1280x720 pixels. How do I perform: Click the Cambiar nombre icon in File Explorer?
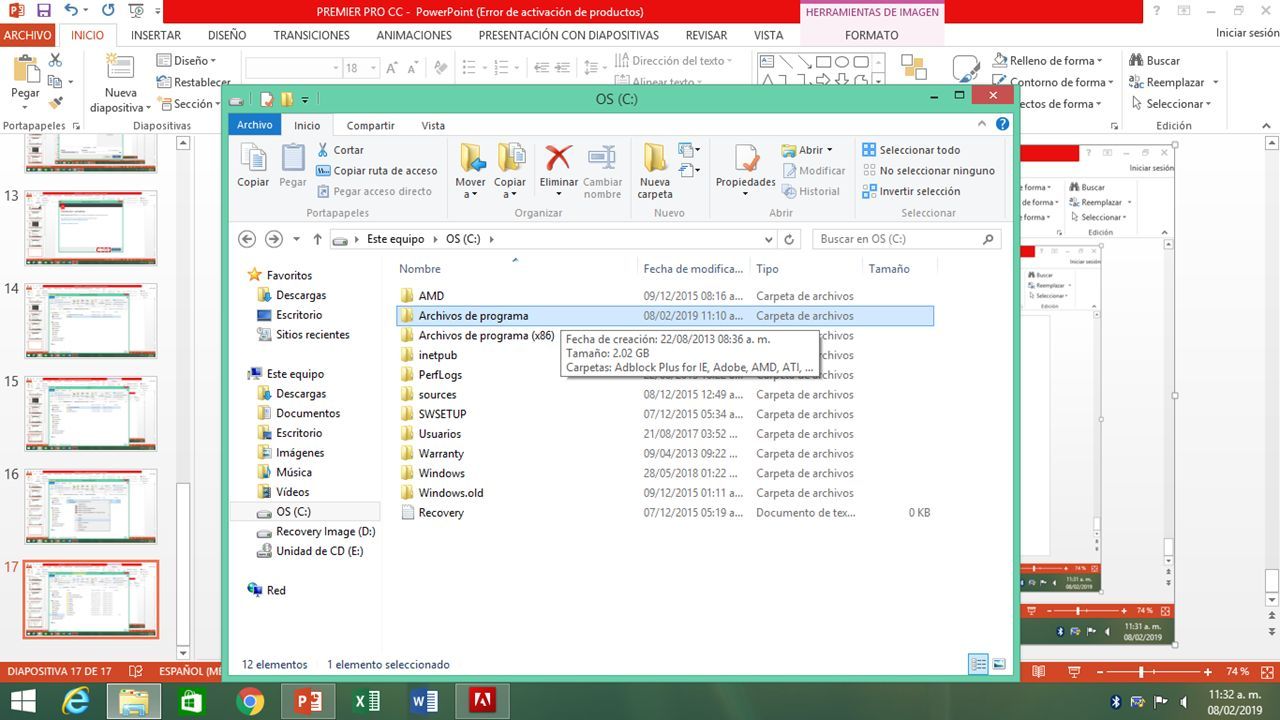[602, 157]
